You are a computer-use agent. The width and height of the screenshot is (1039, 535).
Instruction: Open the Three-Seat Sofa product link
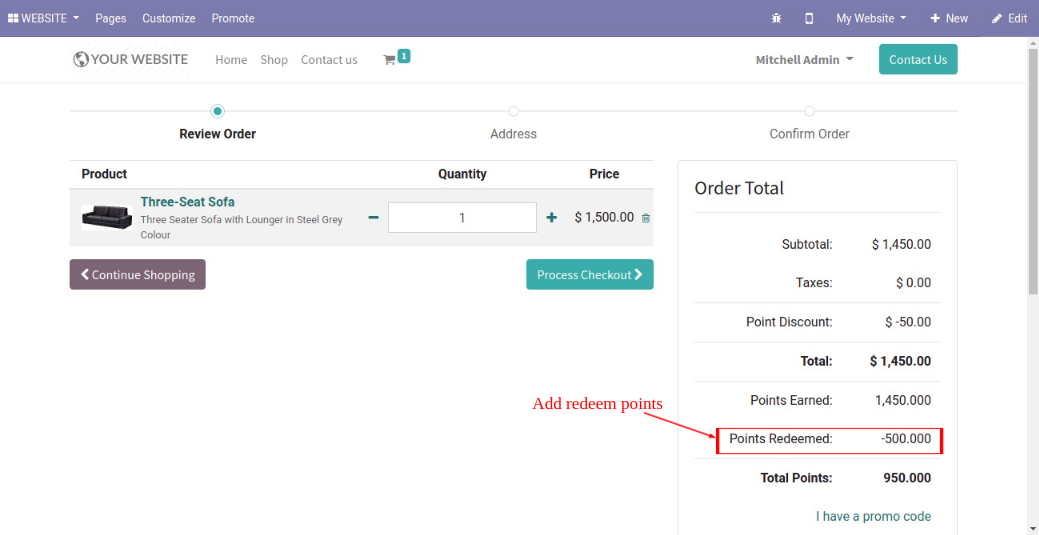188,202
